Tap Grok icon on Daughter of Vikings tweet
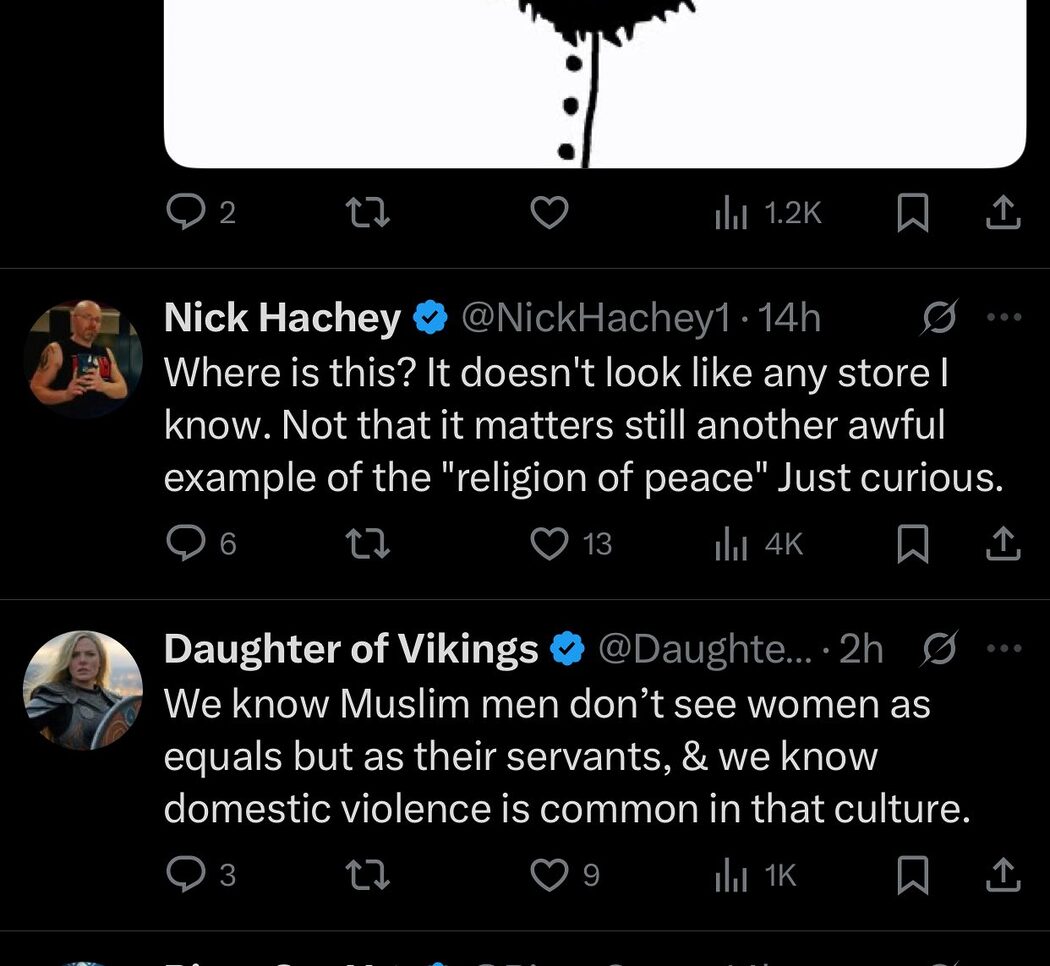Screen dimensions: 1050x966 (940, 648)
